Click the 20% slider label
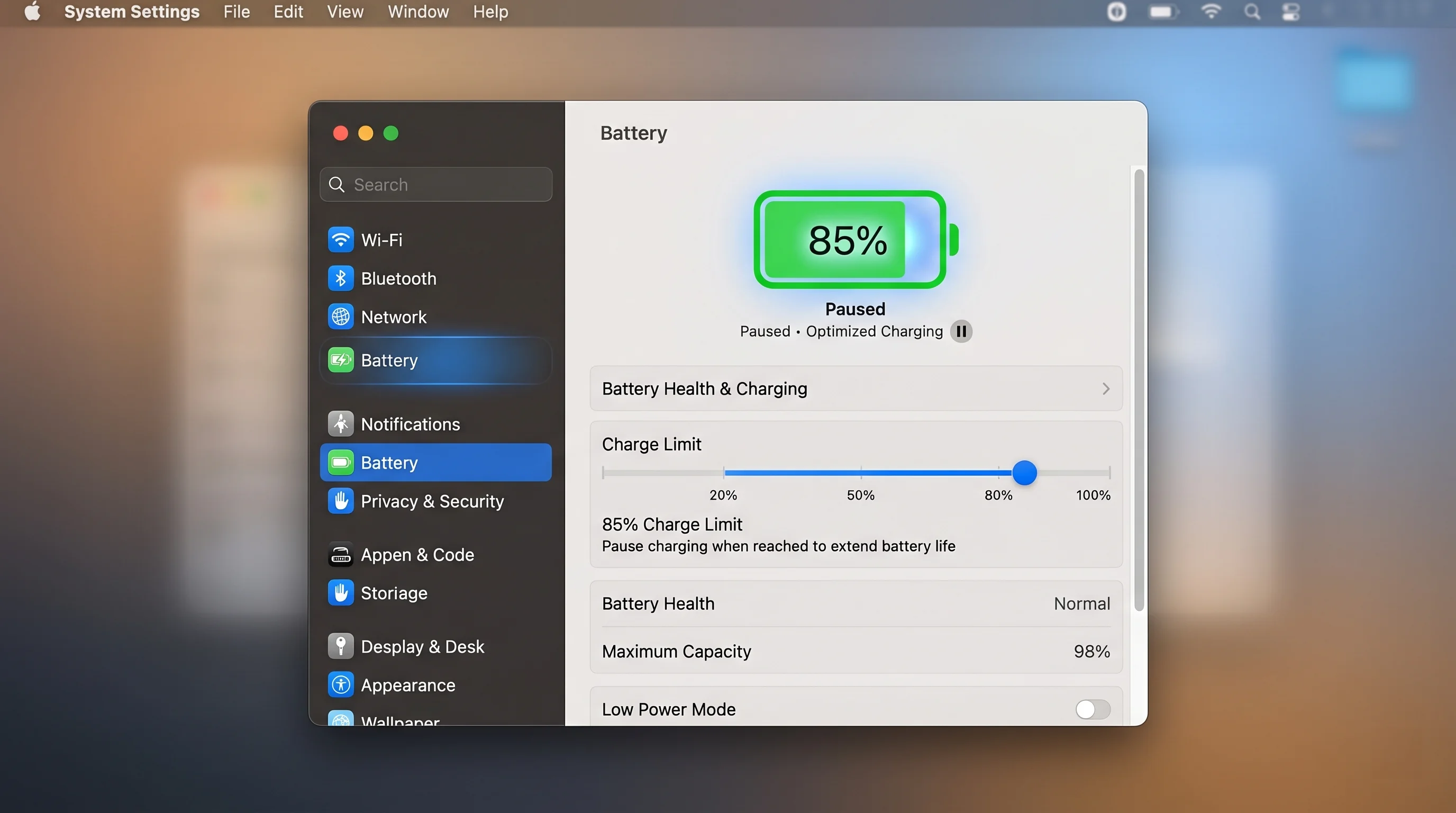The image size is (1456, 813). tap(723, 495)
